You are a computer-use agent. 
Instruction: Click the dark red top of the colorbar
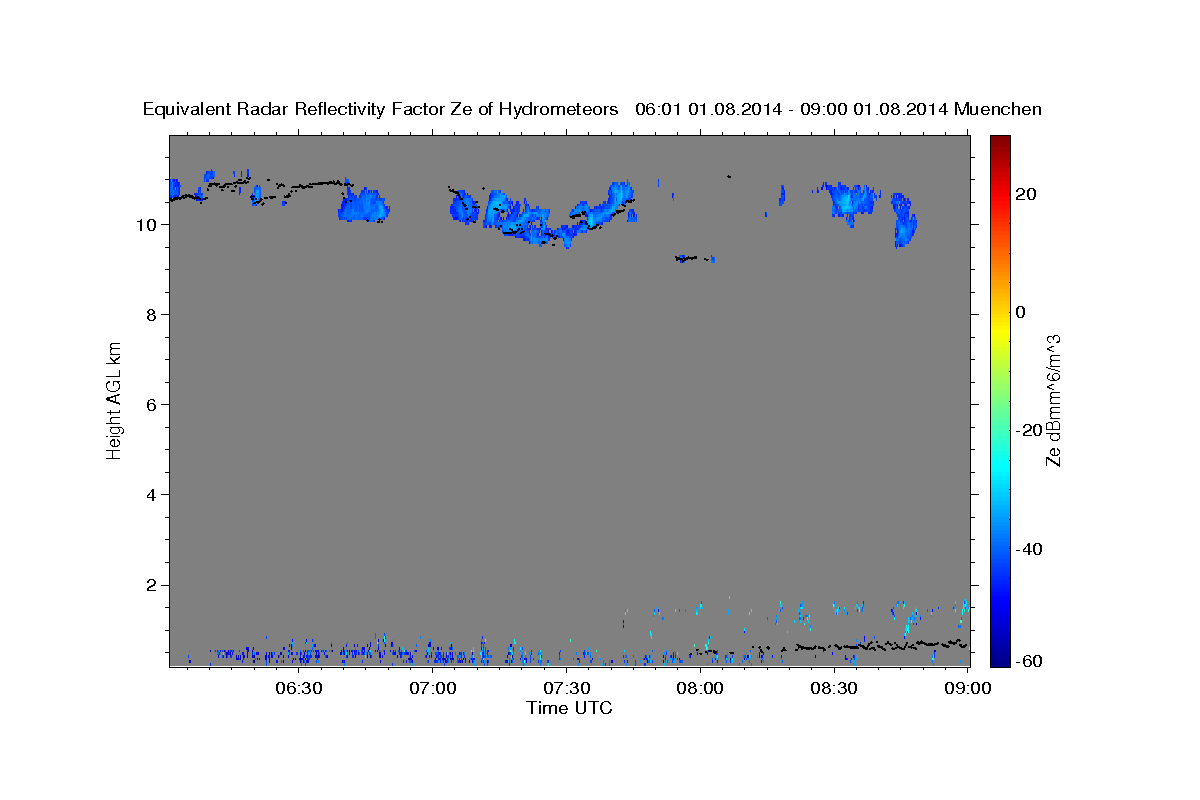pyautogui.click(x=998, y=143)
